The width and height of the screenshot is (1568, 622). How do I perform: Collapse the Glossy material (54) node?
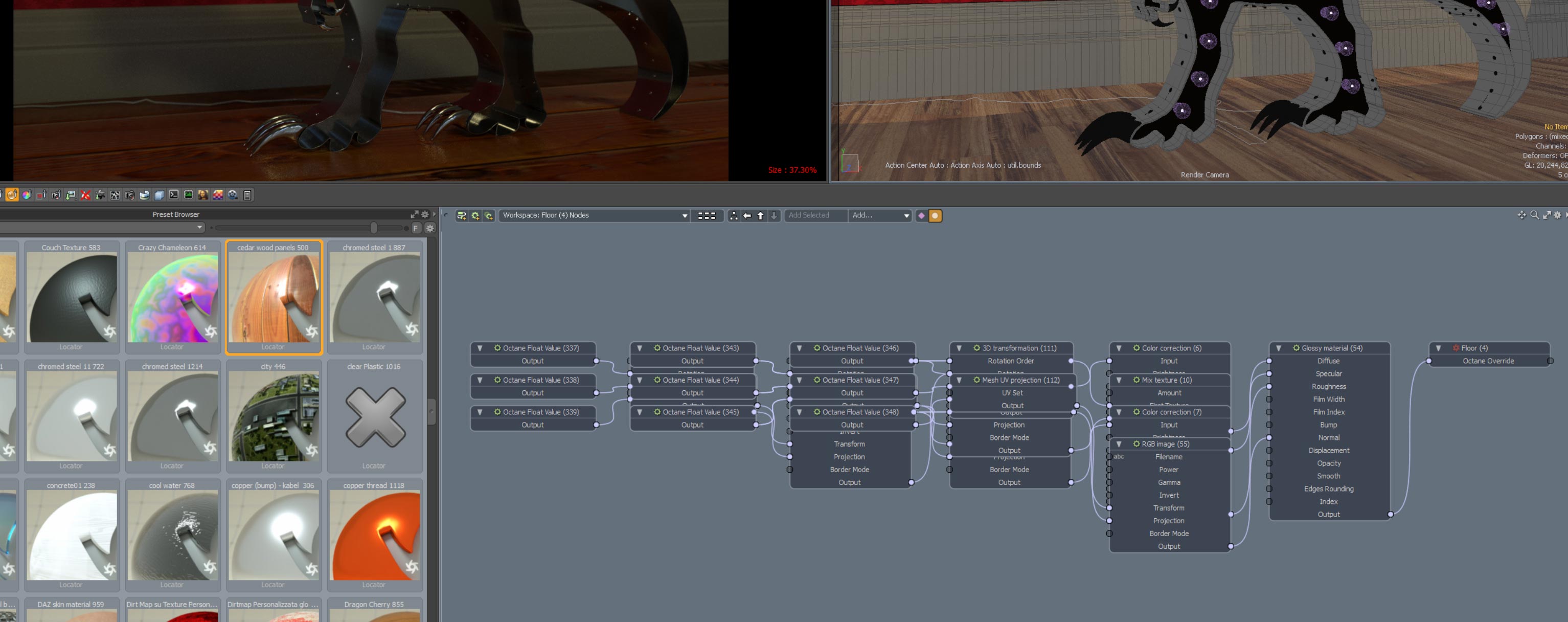[1279, 348]
